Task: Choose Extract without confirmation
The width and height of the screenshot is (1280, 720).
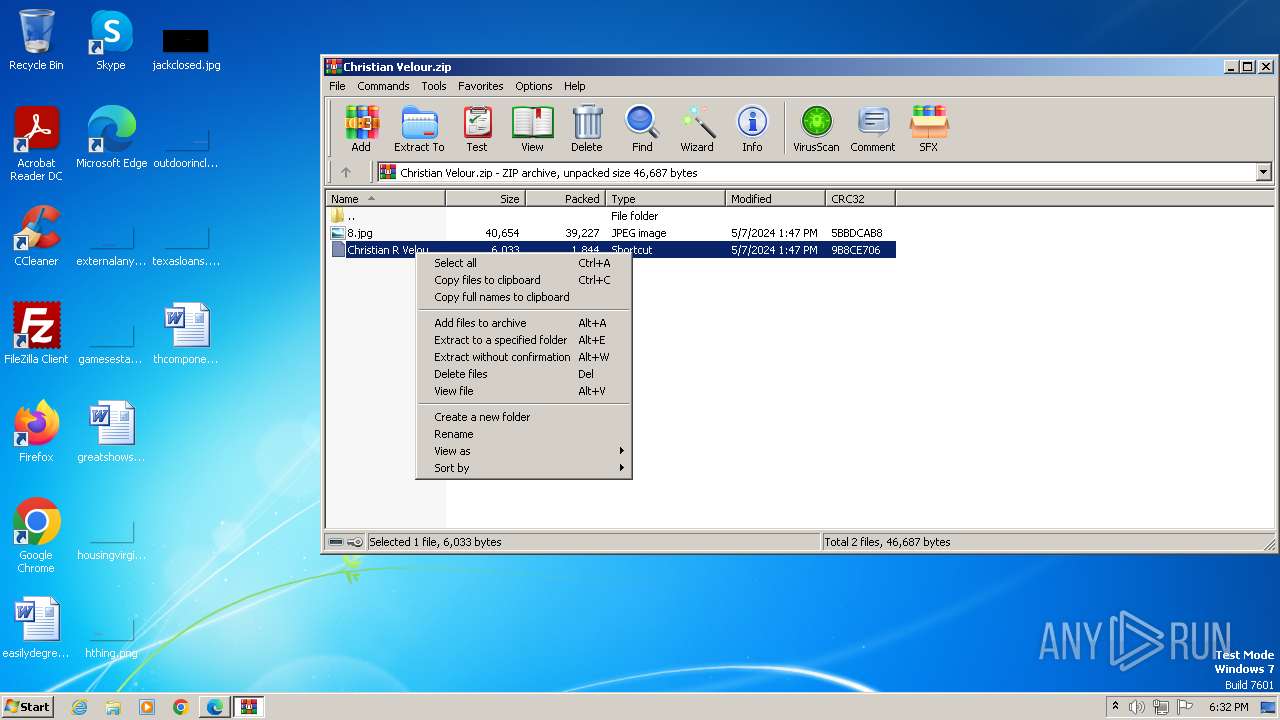Action: 524,357
